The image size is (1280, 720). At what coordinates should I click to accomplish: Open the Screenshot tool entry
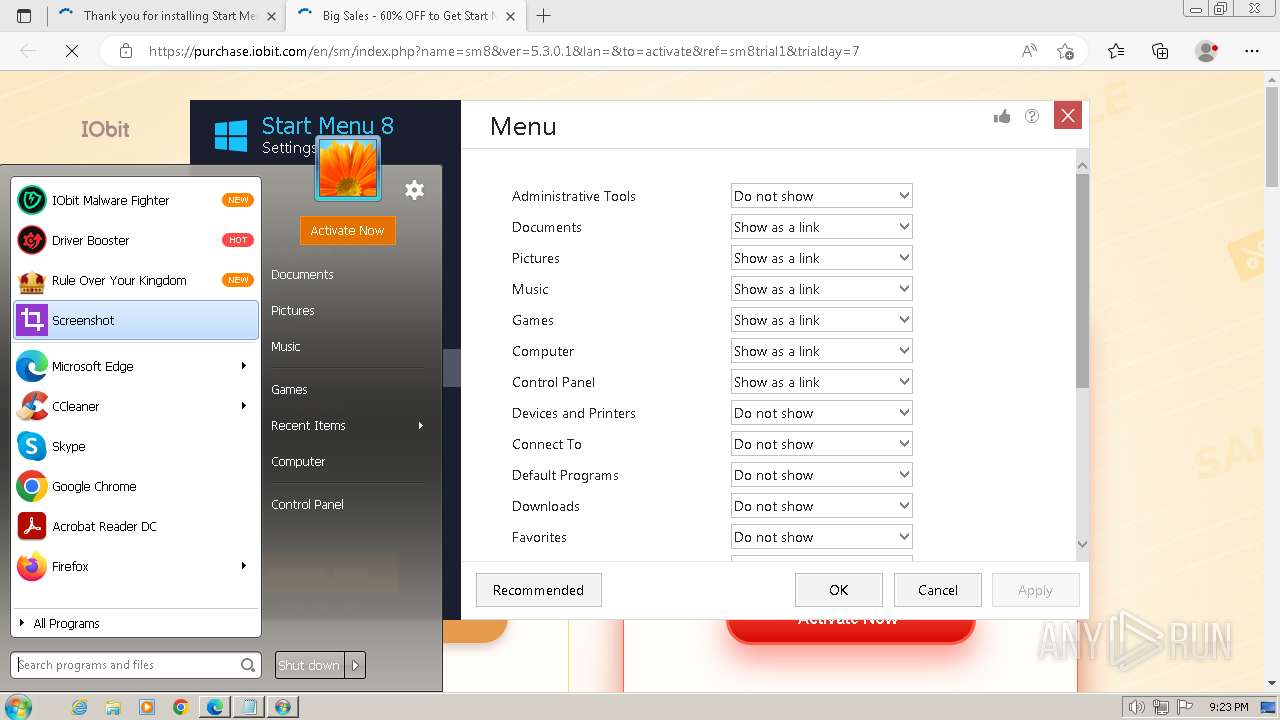(136, 320)
